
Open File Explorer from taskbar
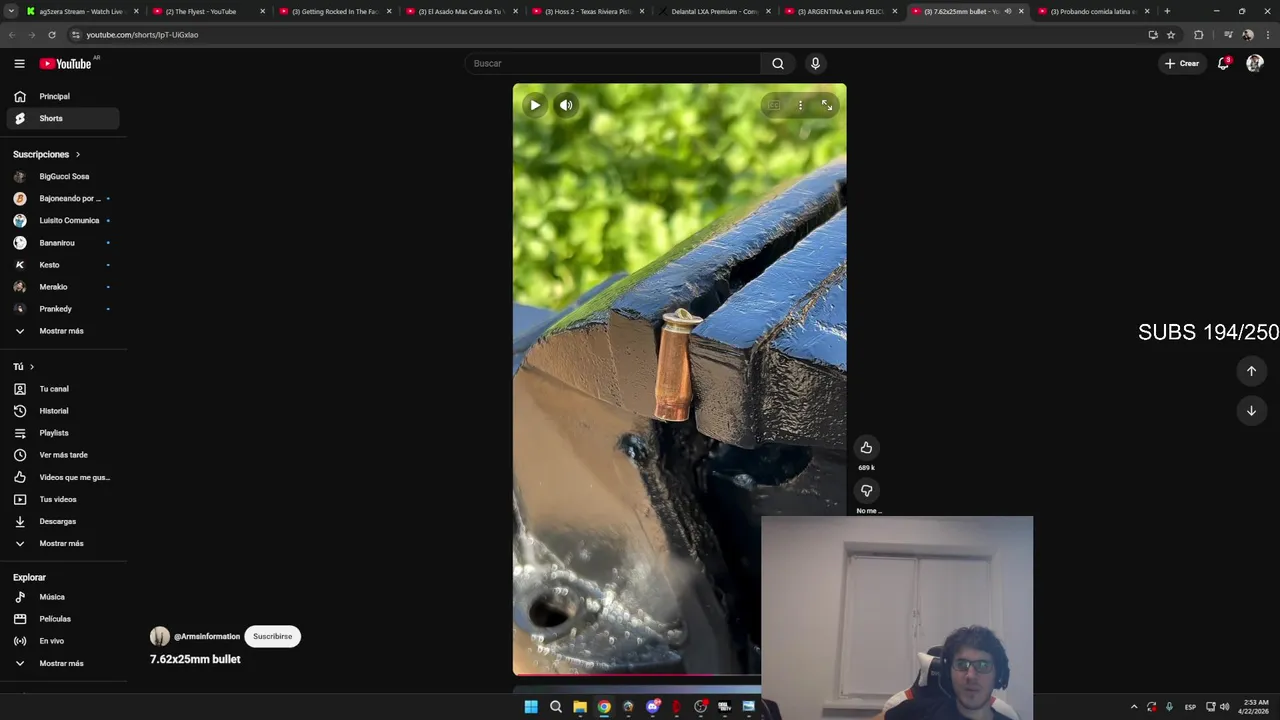(x=580, y=707)
